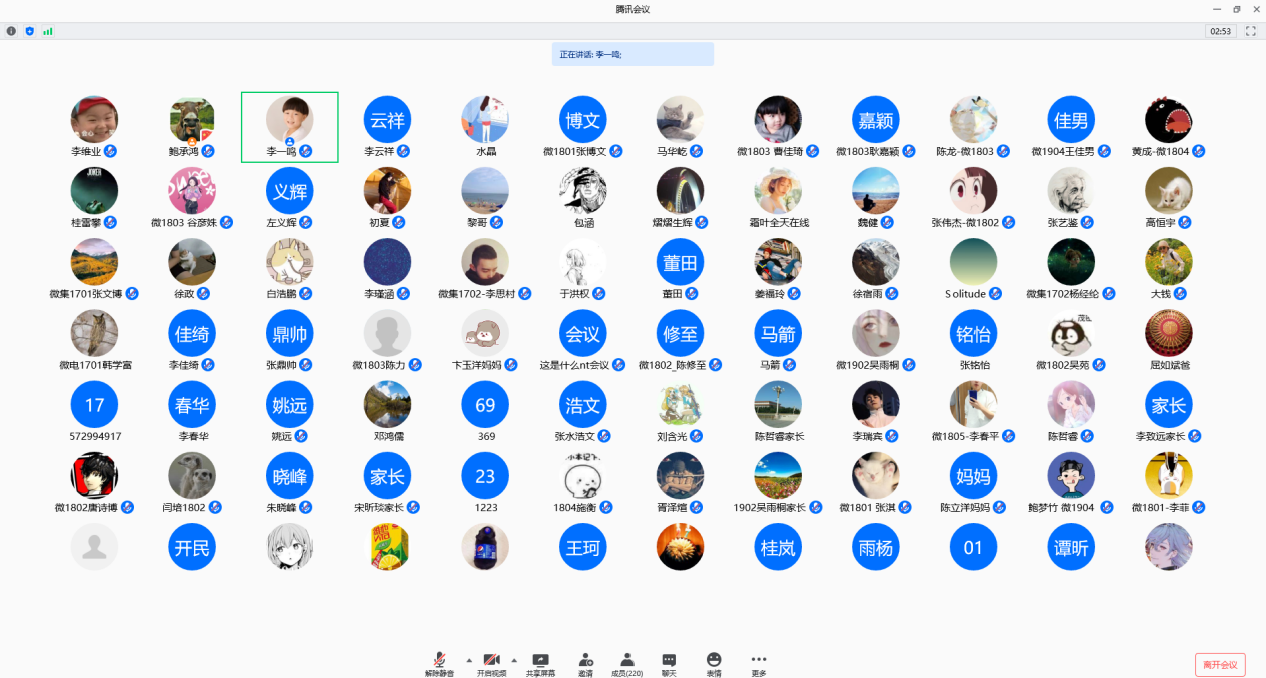The width and height of the screenshot is (1266, 678).
Task: Open the Members (成员 220) list
Action: (x=627, y=663)
